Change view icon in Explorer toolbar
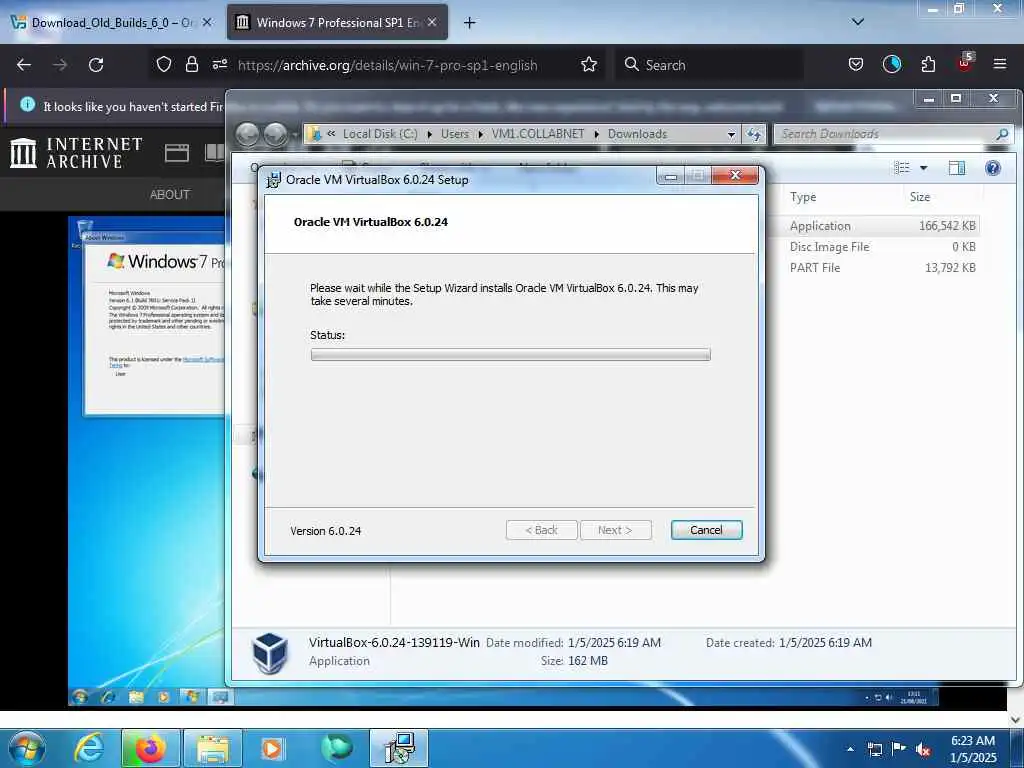The height and width of the screenshot is (768, 1024). tap(902, 168)
